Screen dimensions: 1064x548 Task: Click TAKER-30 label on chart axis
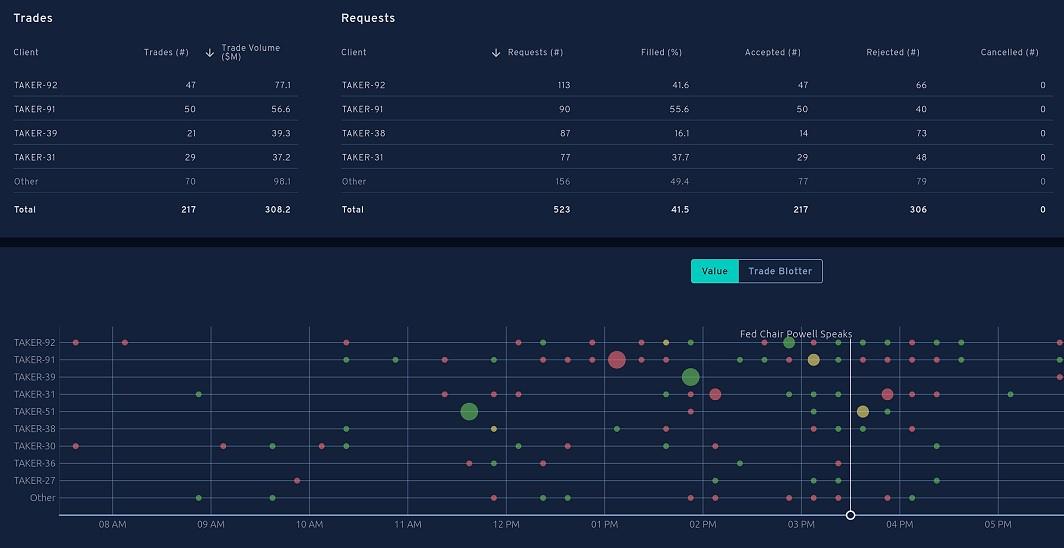35,446
